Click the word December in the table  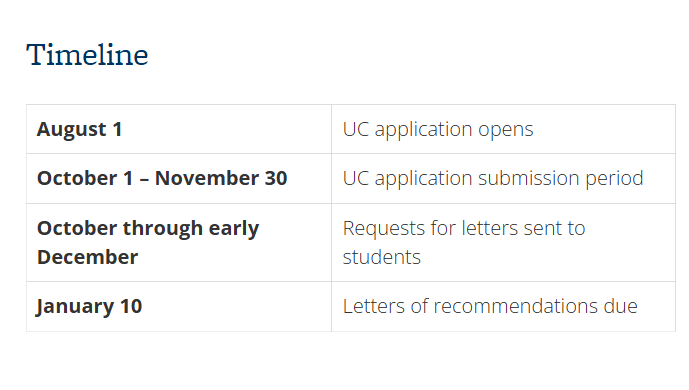87,257
